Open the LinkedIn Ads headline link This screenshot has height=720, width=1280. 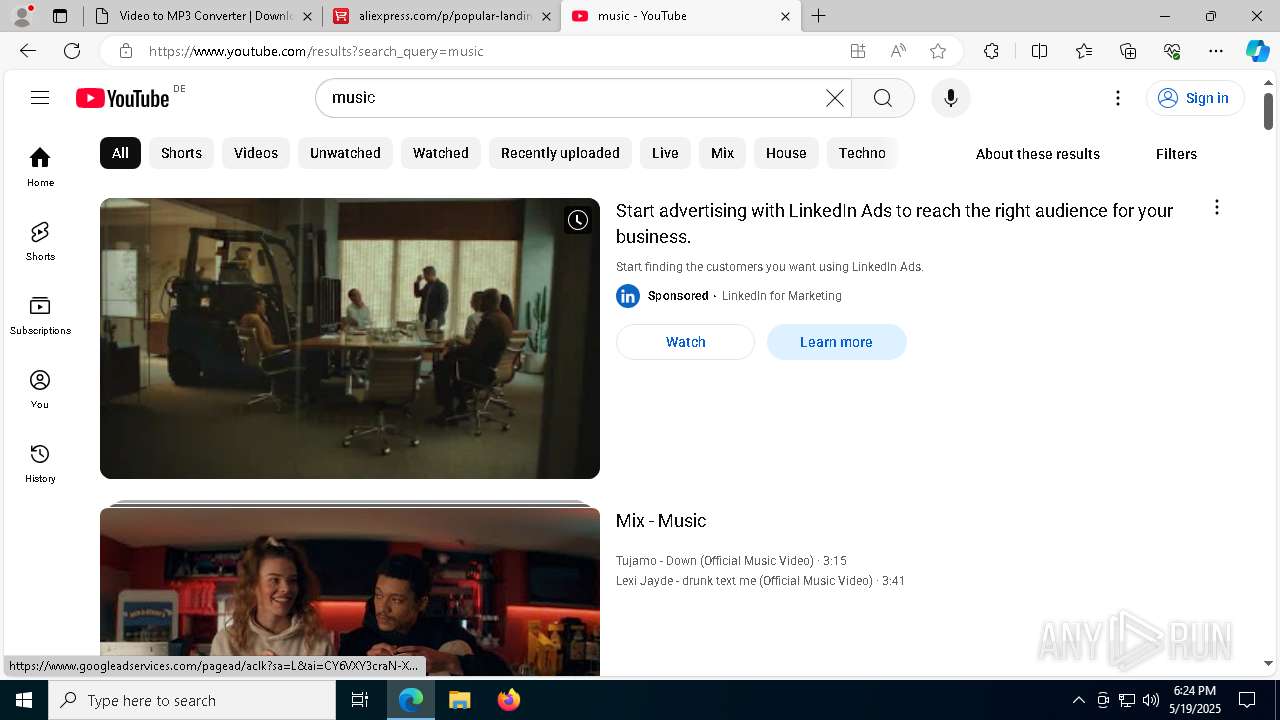point(894,224)
